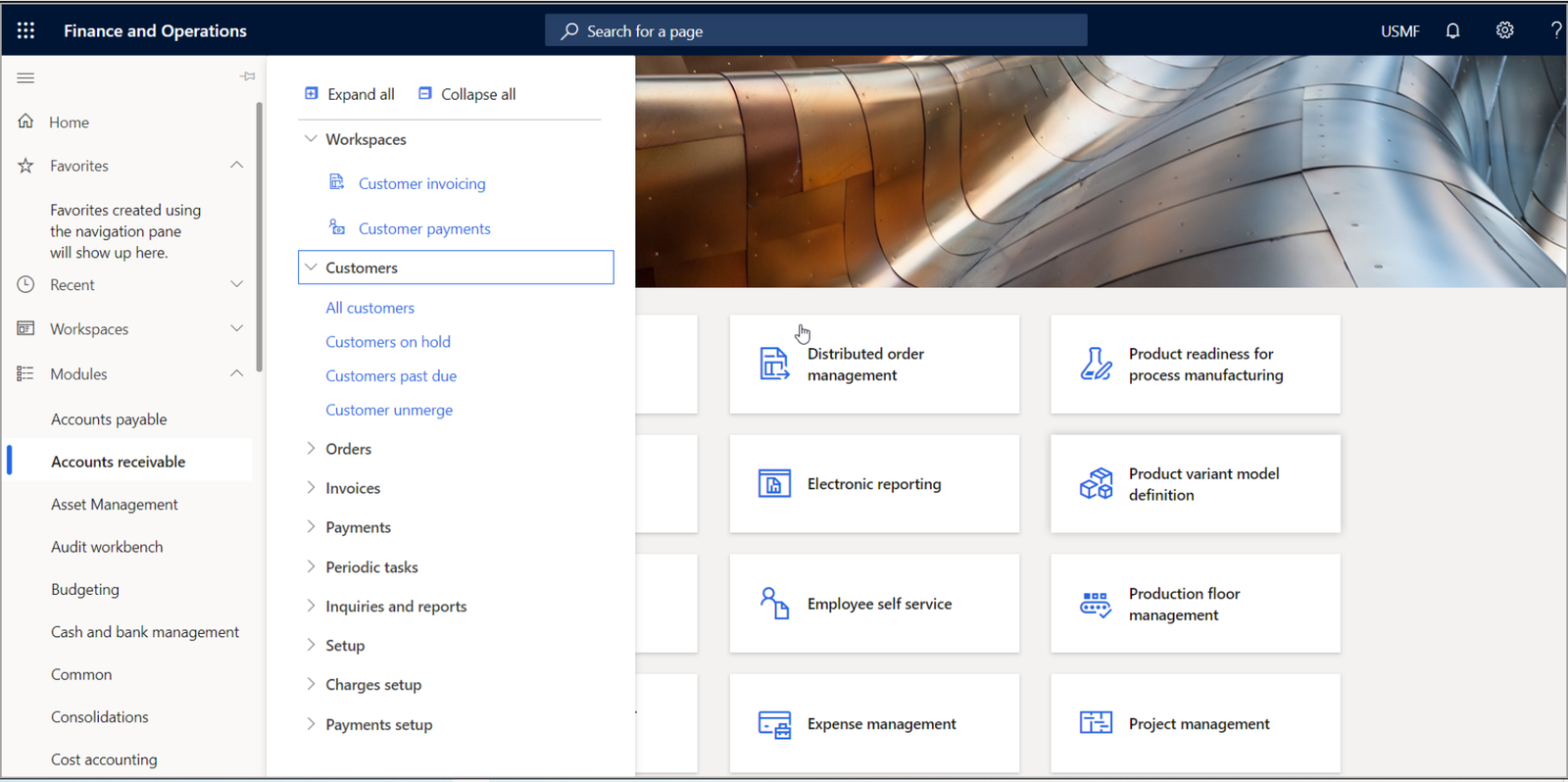Viewport: 1568px width, 782px height.
Task: Click the Search for a page field
Action: tap(816, 30)
